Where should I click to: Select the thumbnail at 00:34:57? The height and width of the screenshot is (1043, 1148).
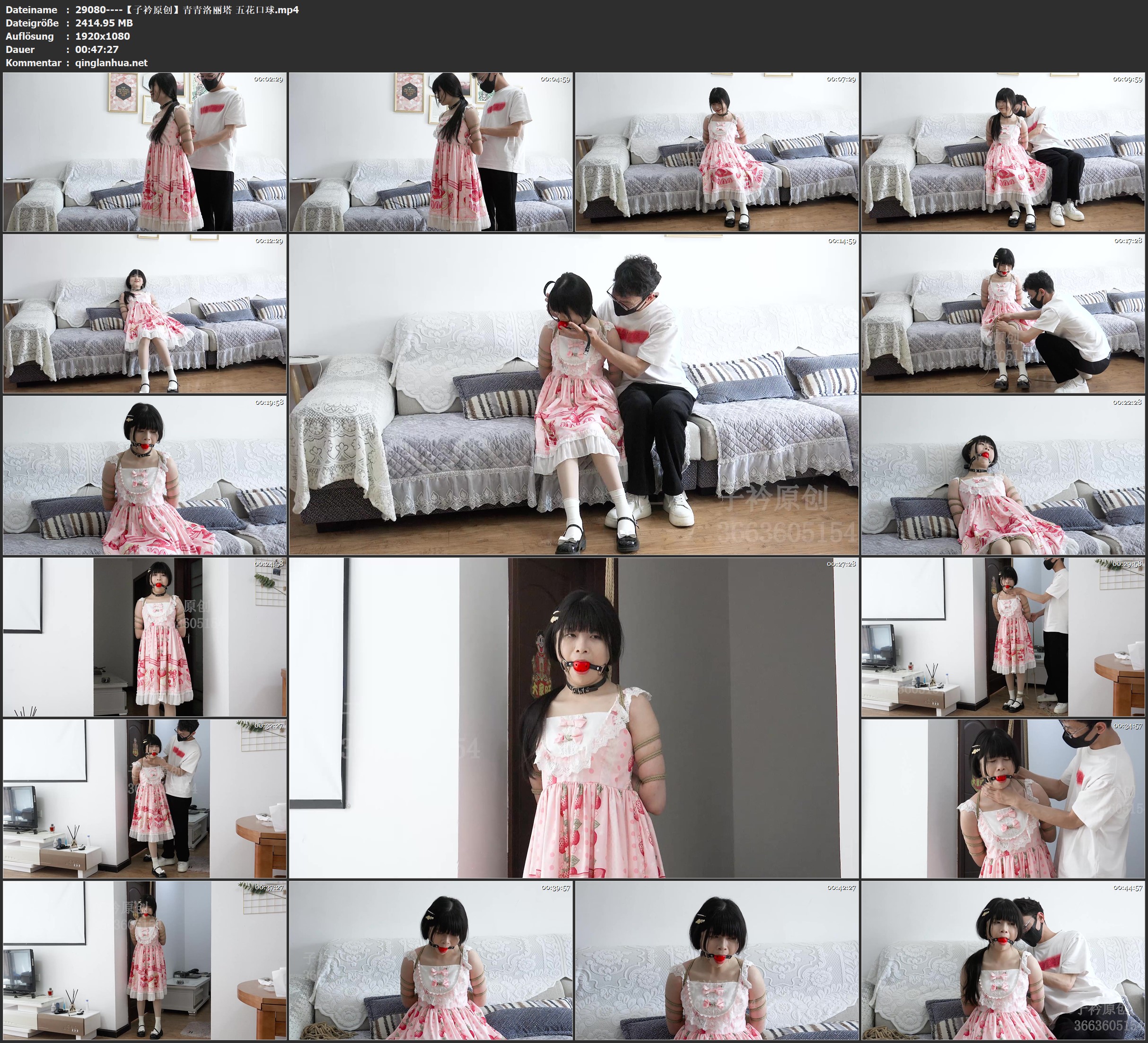1003,798
